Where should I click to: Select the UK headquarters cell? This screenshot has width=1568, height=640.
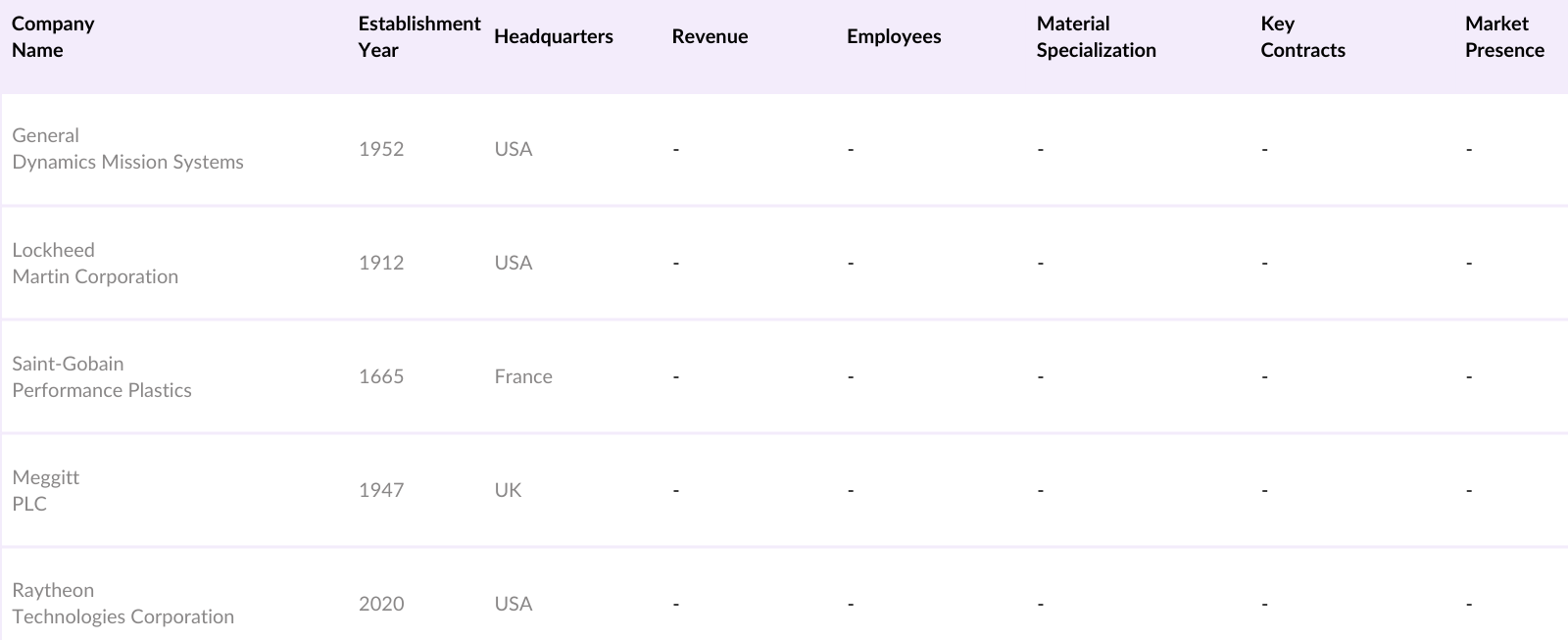click(508, 491)
